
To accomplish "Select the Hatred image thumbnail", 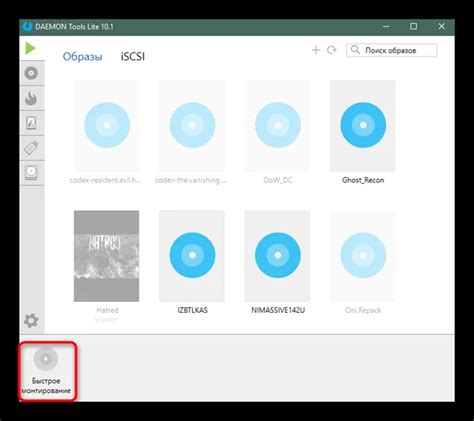I will click(x=106, y=256).
